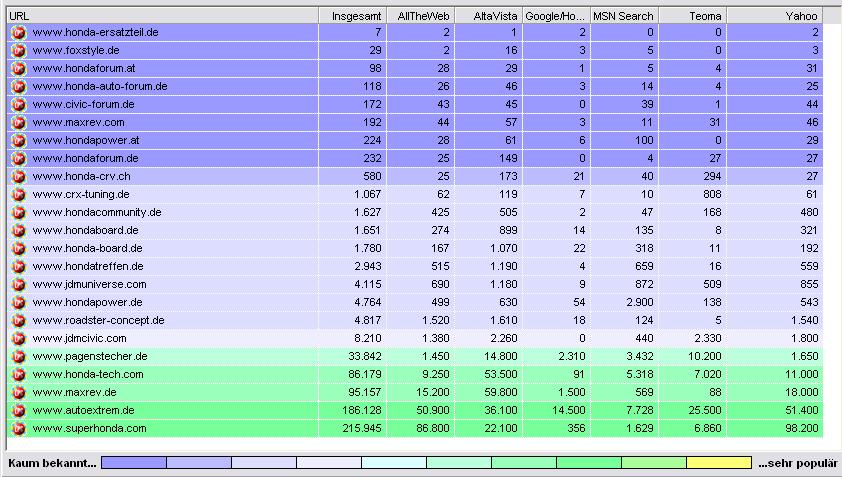The height and width of the screenshot is (477, 842).
Task: Click the icon beside www.honda-ersatzteil.de
Action: 17,33
